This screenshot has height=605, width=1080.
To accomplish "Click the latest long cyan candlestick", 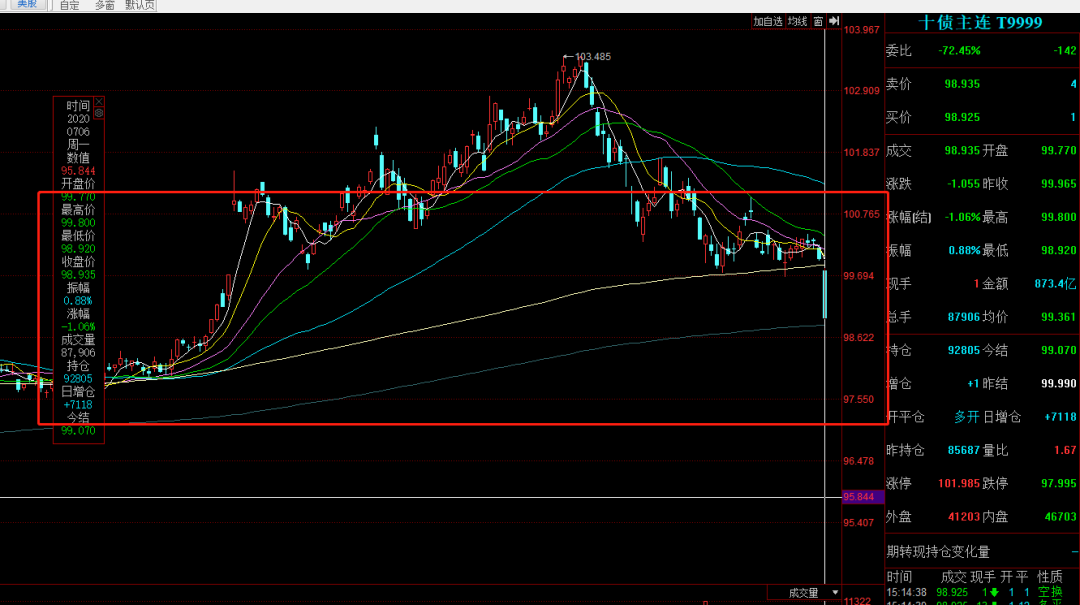I will tap(824, 294).
